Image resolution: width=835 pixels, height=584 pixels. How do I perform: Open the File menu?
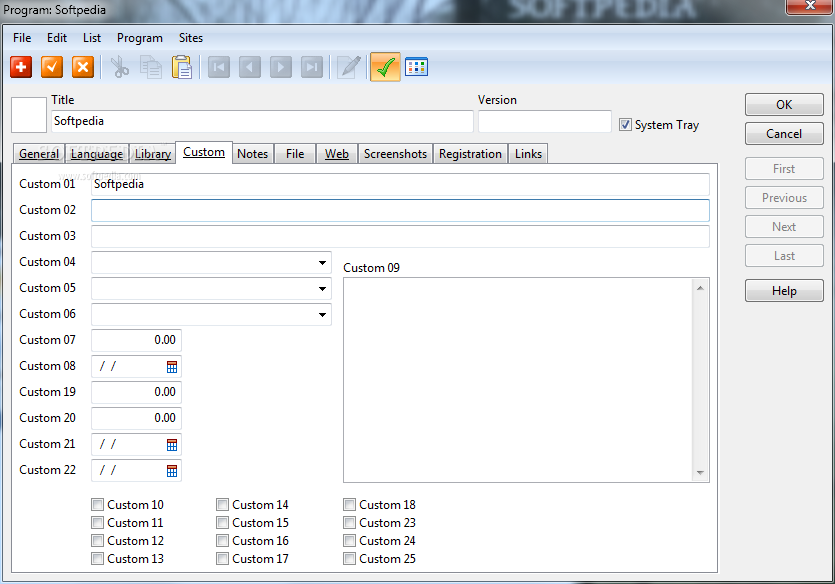coord(22,38)
